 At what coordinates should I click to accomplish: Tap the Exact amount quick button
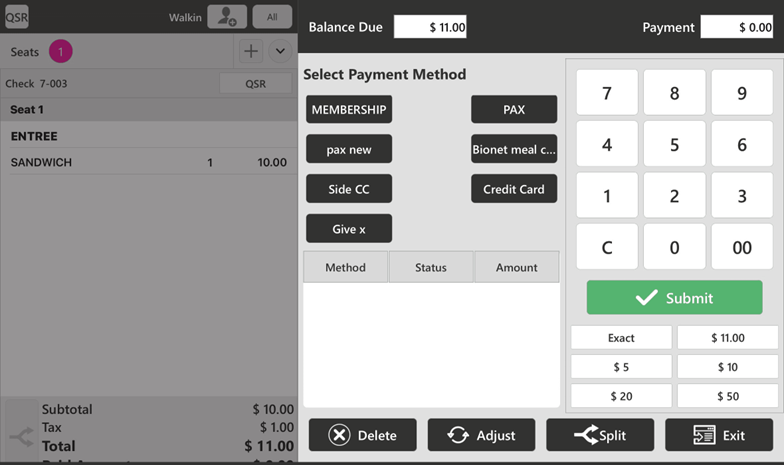[621, 338]
